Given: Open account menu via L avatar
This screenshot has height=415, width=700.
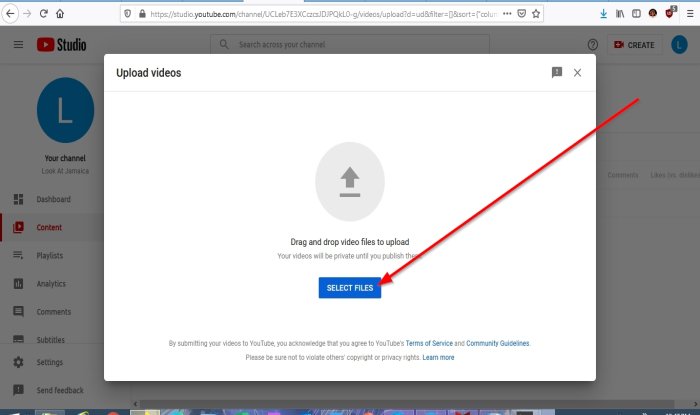Looking at the screenshot, I should 679,45.
